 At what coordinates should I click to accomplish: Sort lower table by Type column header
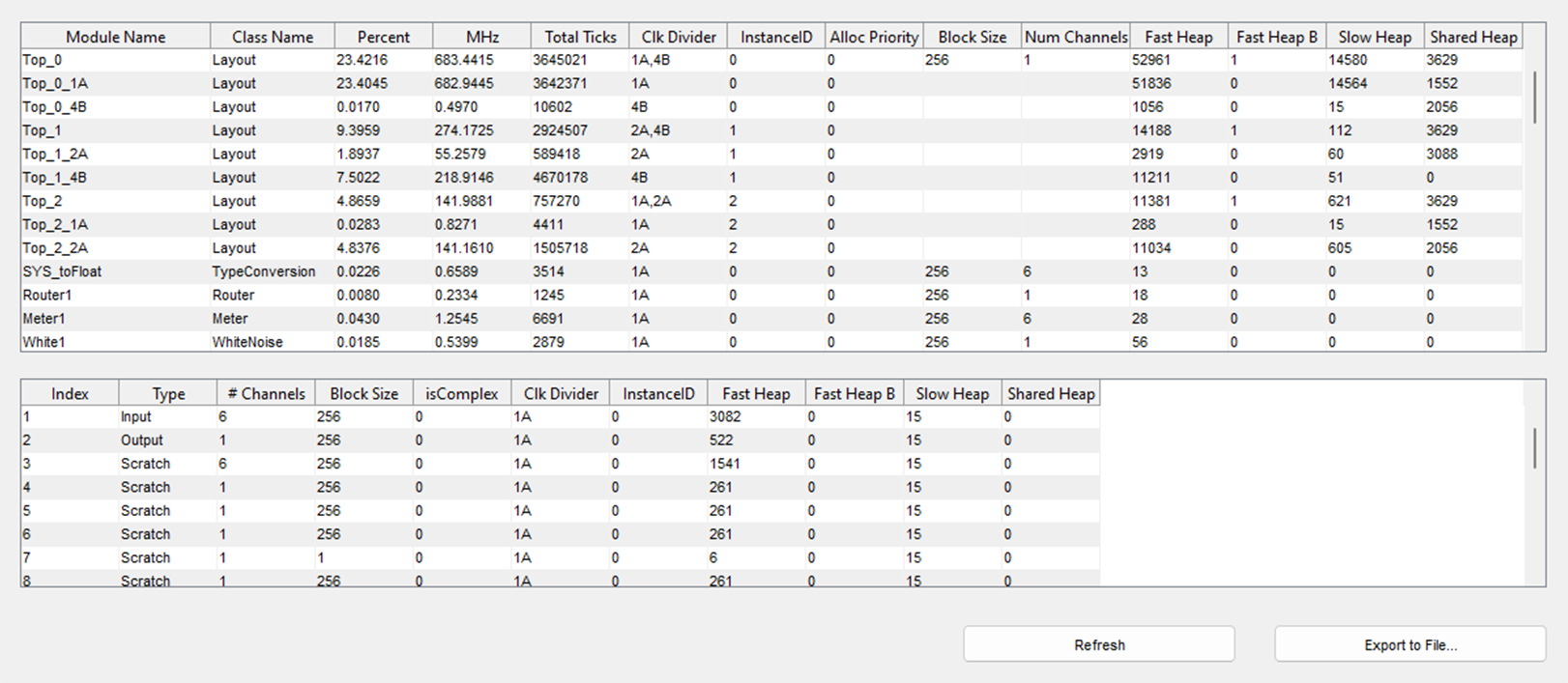(x=168, y=393)
